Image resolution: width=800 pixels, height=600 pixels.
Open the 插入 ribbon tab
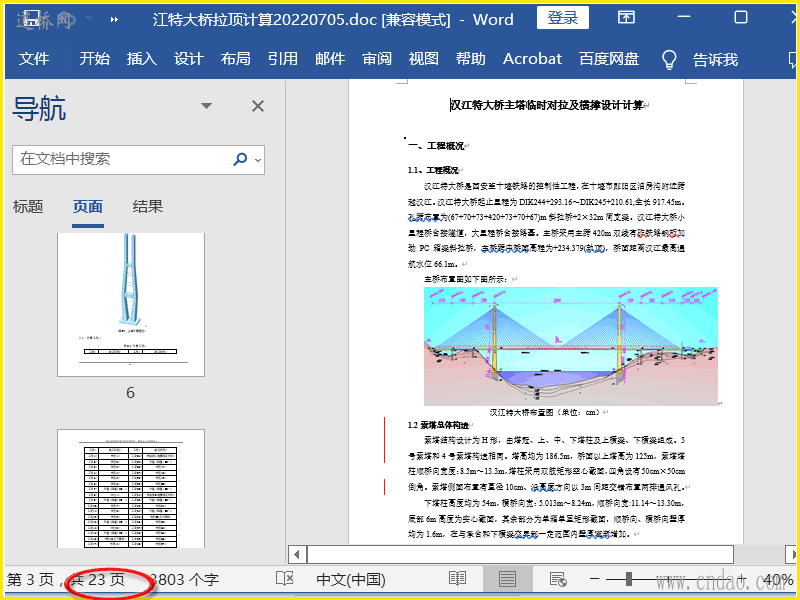coord(141,59)
